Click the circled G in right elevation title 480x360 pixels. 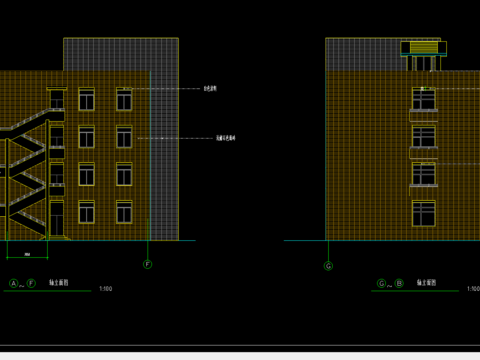[381, 283]
